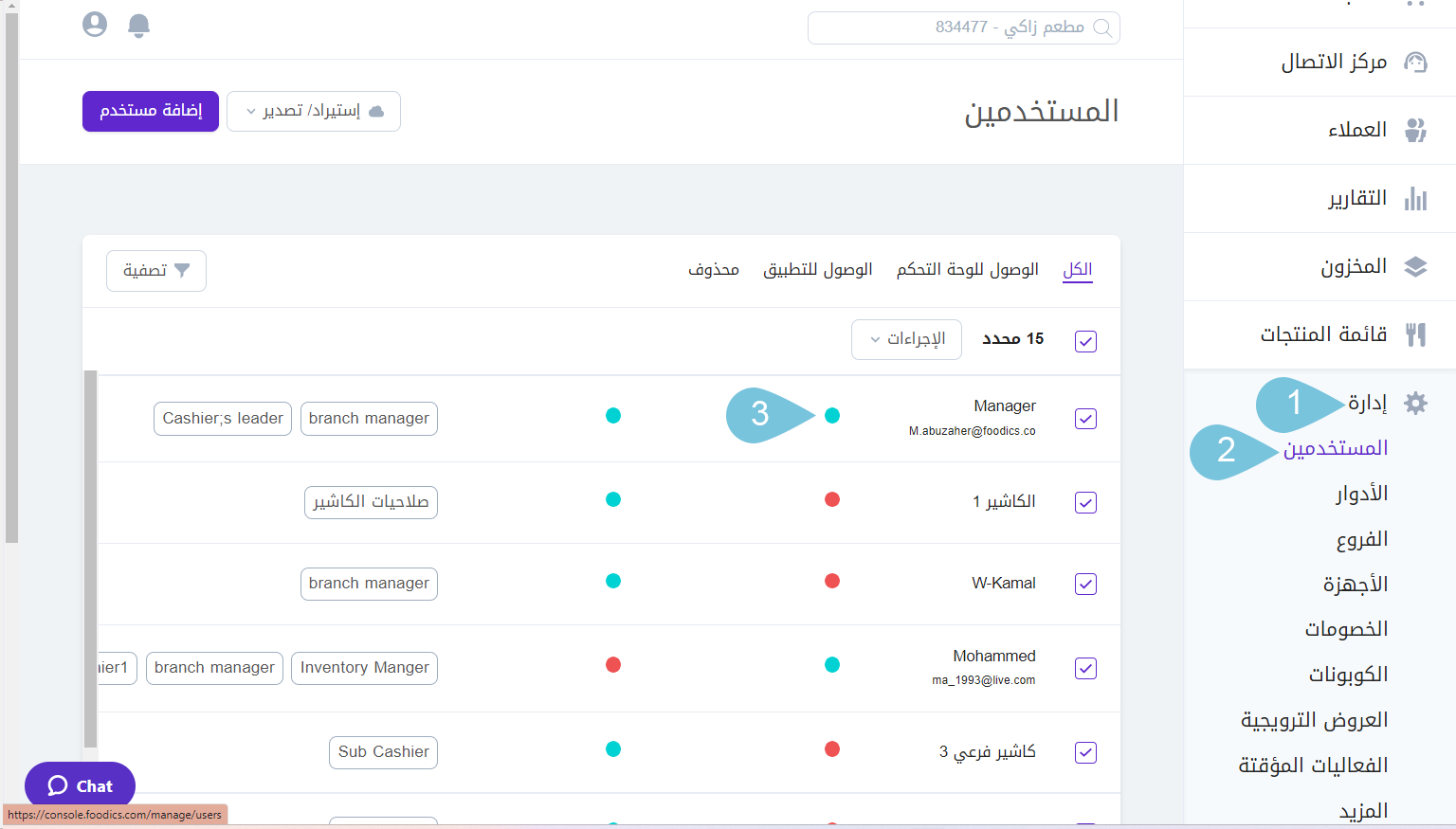This screenshot has height=829, width=1456.
Task: Expand the الإجراءات actions dropdown
Action: tap(906, 339)
